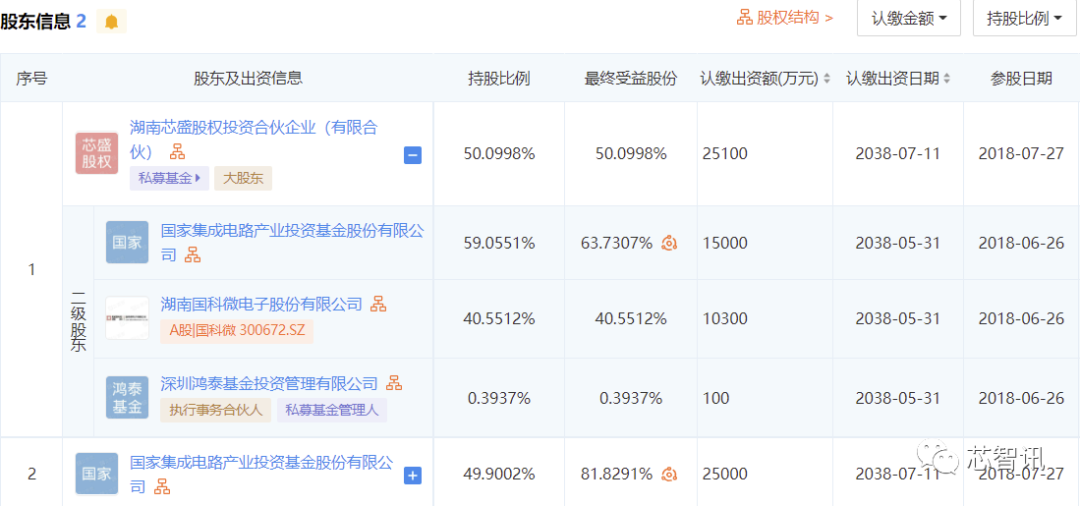The height and width of the screenshot is (506, 1080).
Task: Open 湖南国科微电子股份有限公司 link
Action: point(262,303)
